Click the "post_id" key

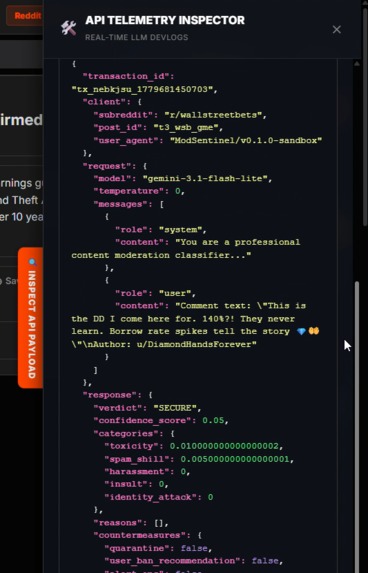click(x=118, y=128)
